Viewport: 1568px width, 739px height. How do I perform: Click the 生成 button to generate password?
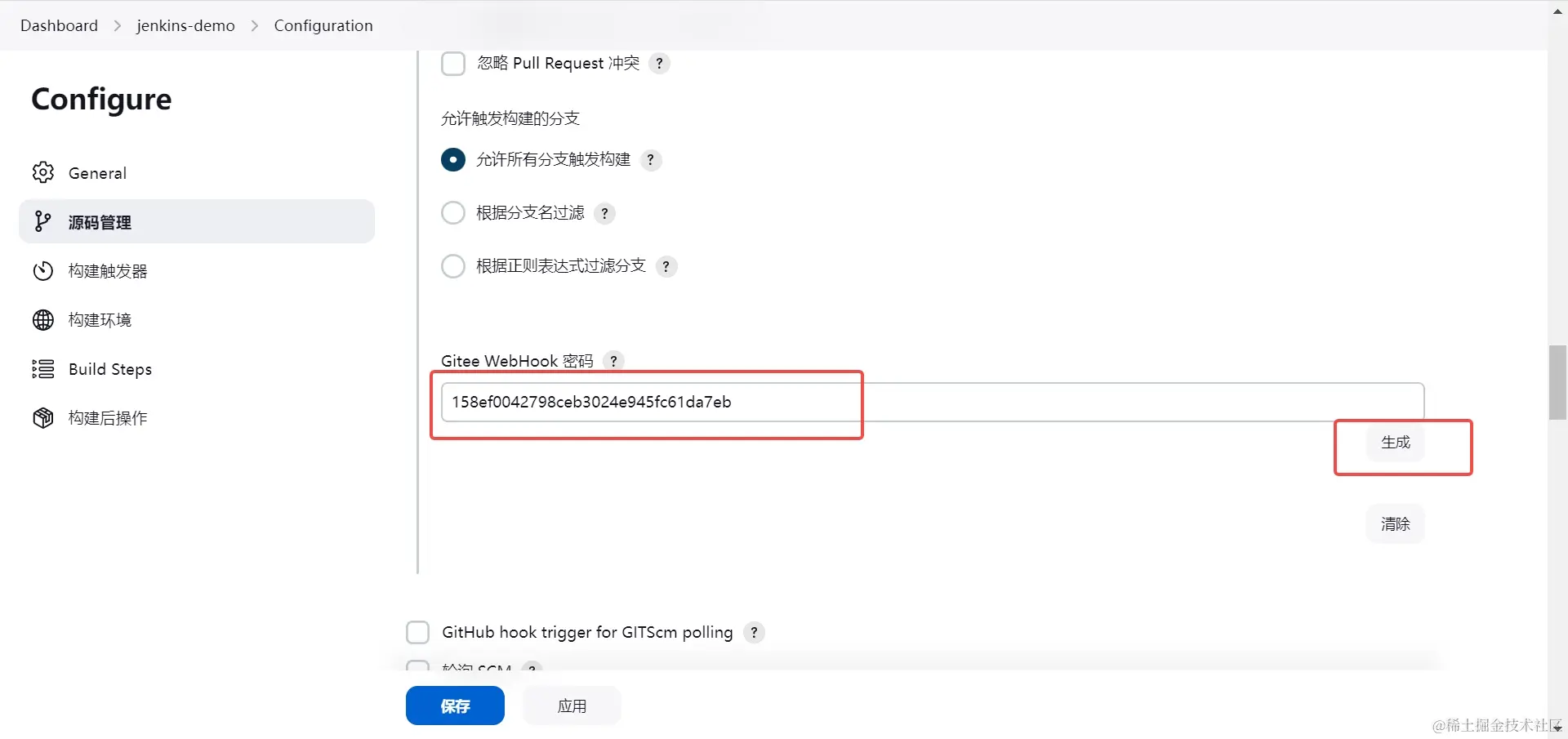[1395, 442]
